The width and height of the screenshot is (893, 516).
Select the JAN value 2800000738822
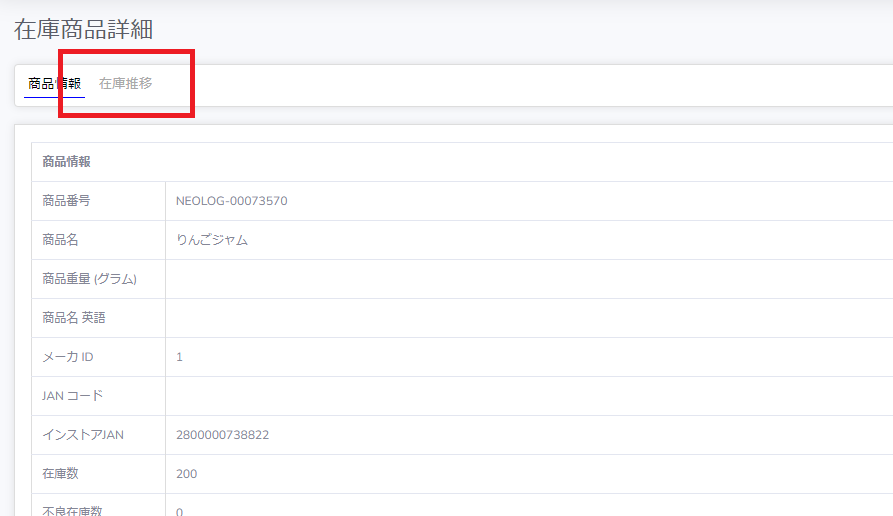[222, 435]
